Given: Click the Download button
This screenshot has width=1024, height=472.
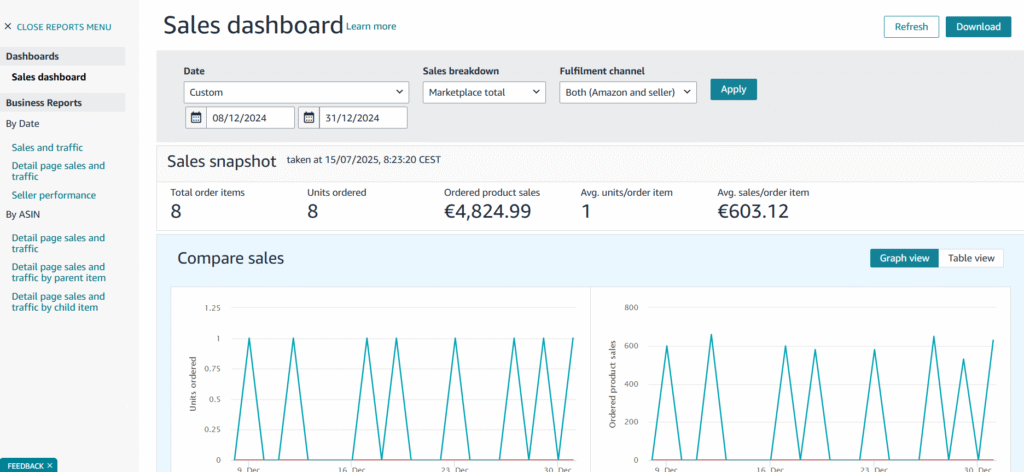Looking at the screenshot, I should point(977,27).
